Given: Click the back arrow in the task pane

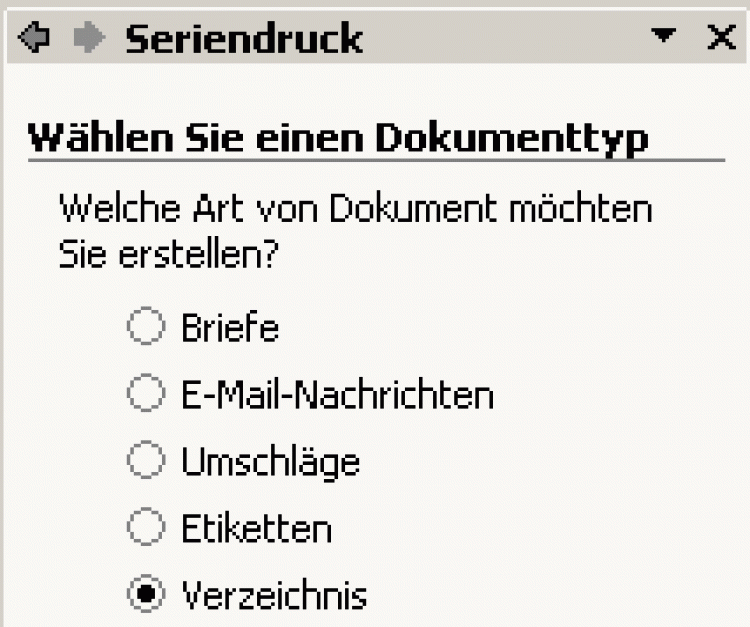Looking at the screenshot, I should [x=35, y=39].
